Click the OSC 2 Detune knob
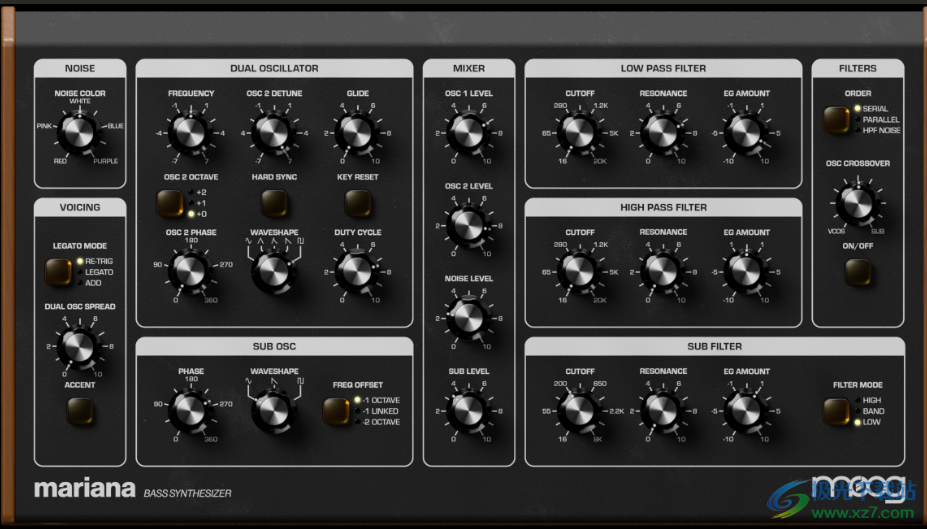This screenshot has height=529, width=927. tap(274, 133)
